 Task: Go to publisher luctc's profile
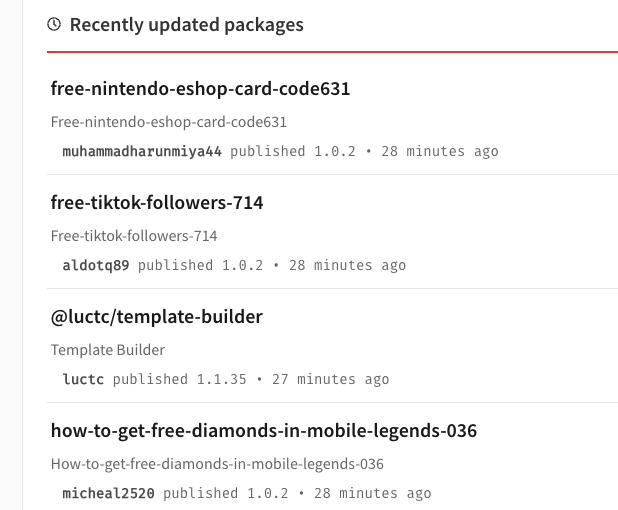tap(83, 379)
